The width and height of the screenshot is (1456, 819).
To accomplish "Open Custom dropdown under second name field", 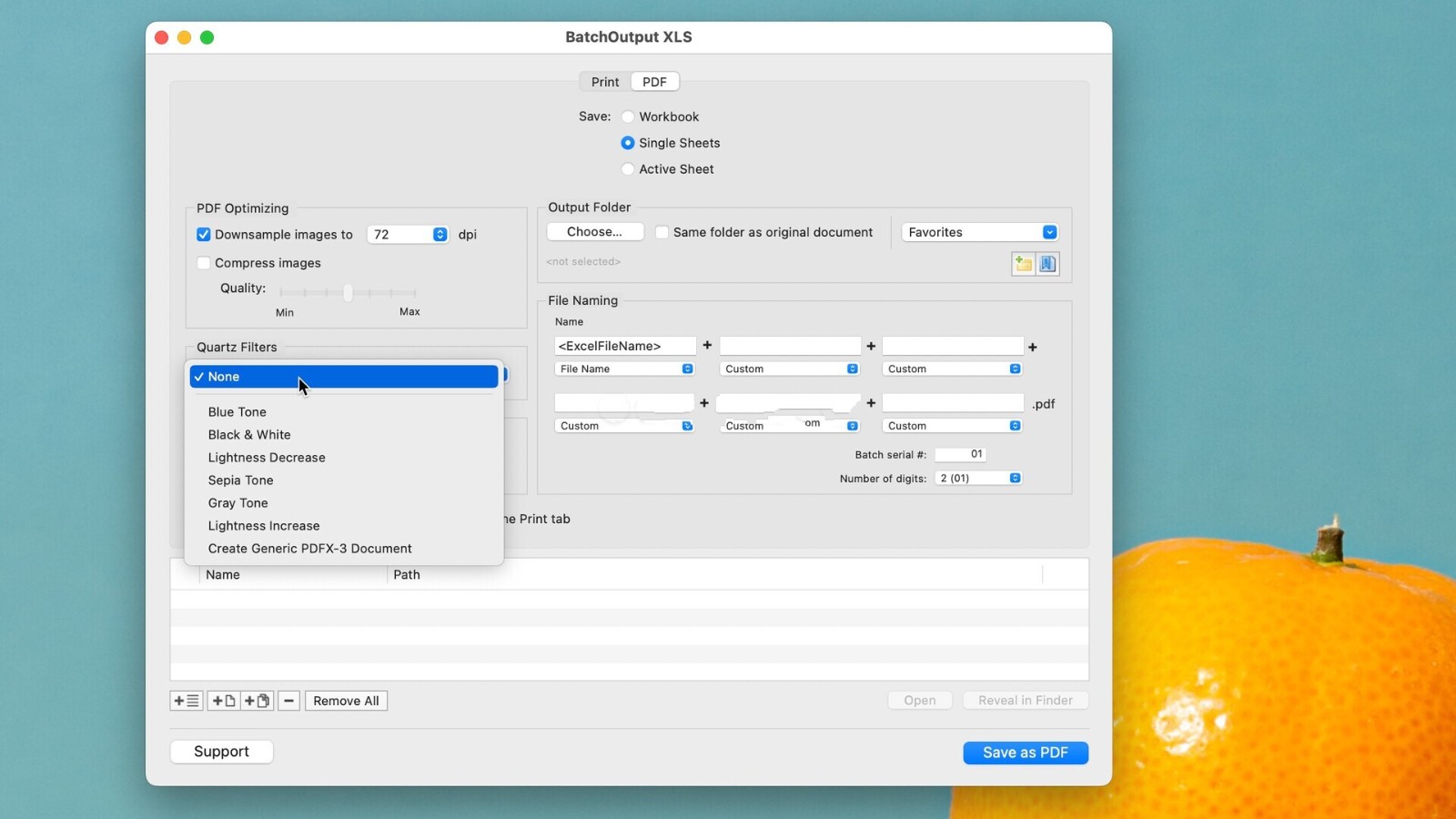I will (790, 369).
